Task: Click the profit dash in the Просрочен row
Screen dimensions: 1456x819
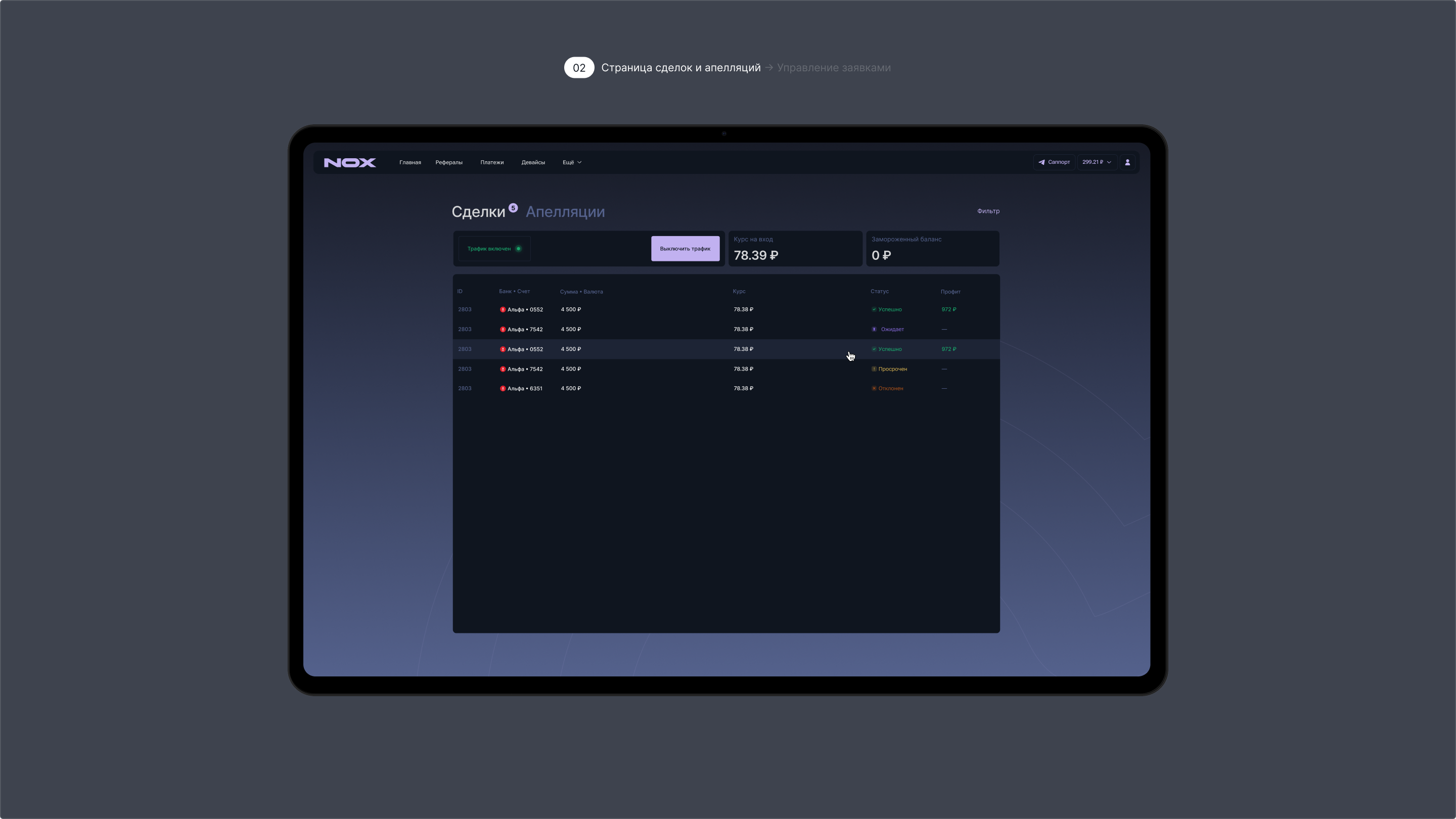Action: click(944, 369)
